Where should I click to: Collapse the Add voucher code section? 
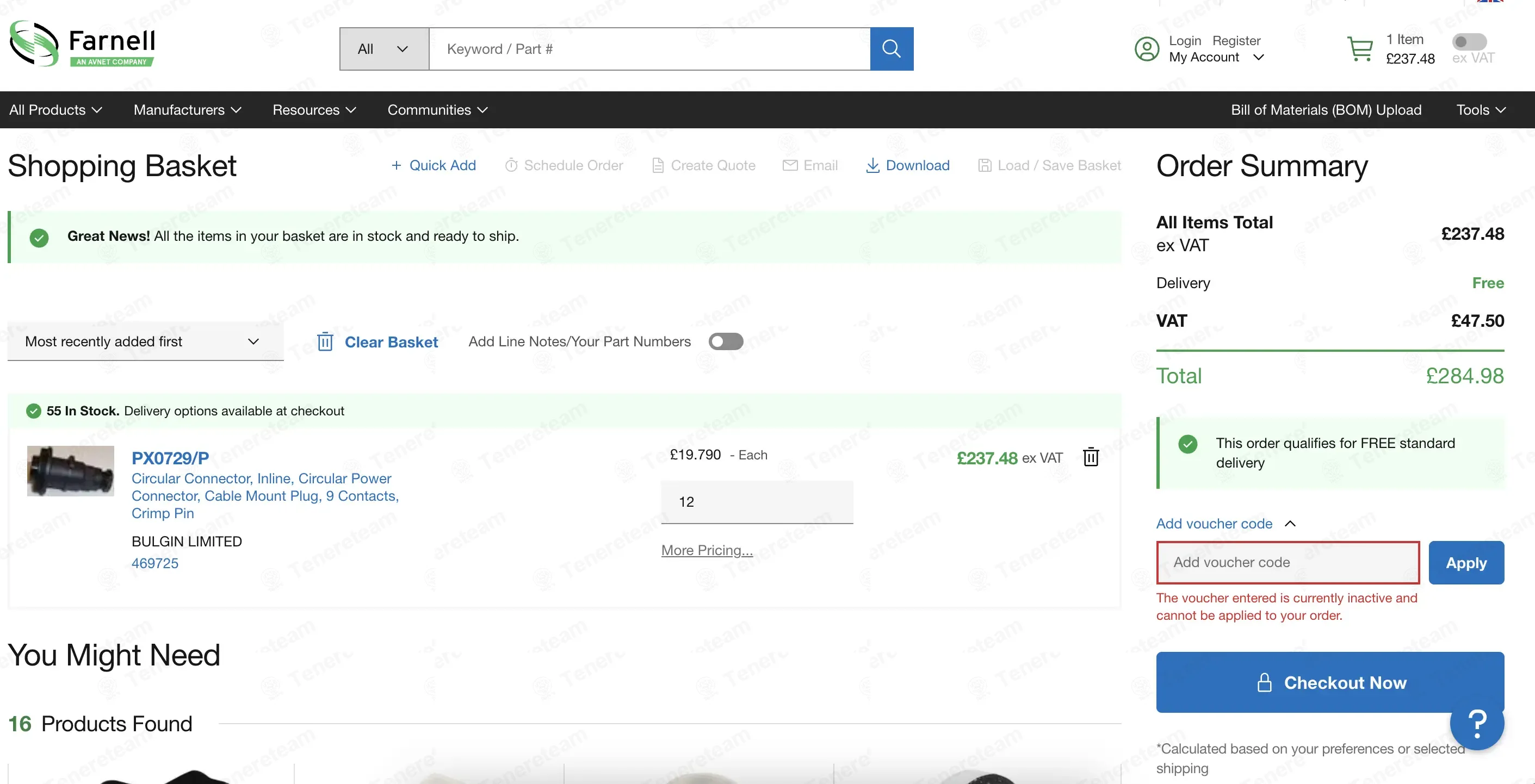[1225, 524]
